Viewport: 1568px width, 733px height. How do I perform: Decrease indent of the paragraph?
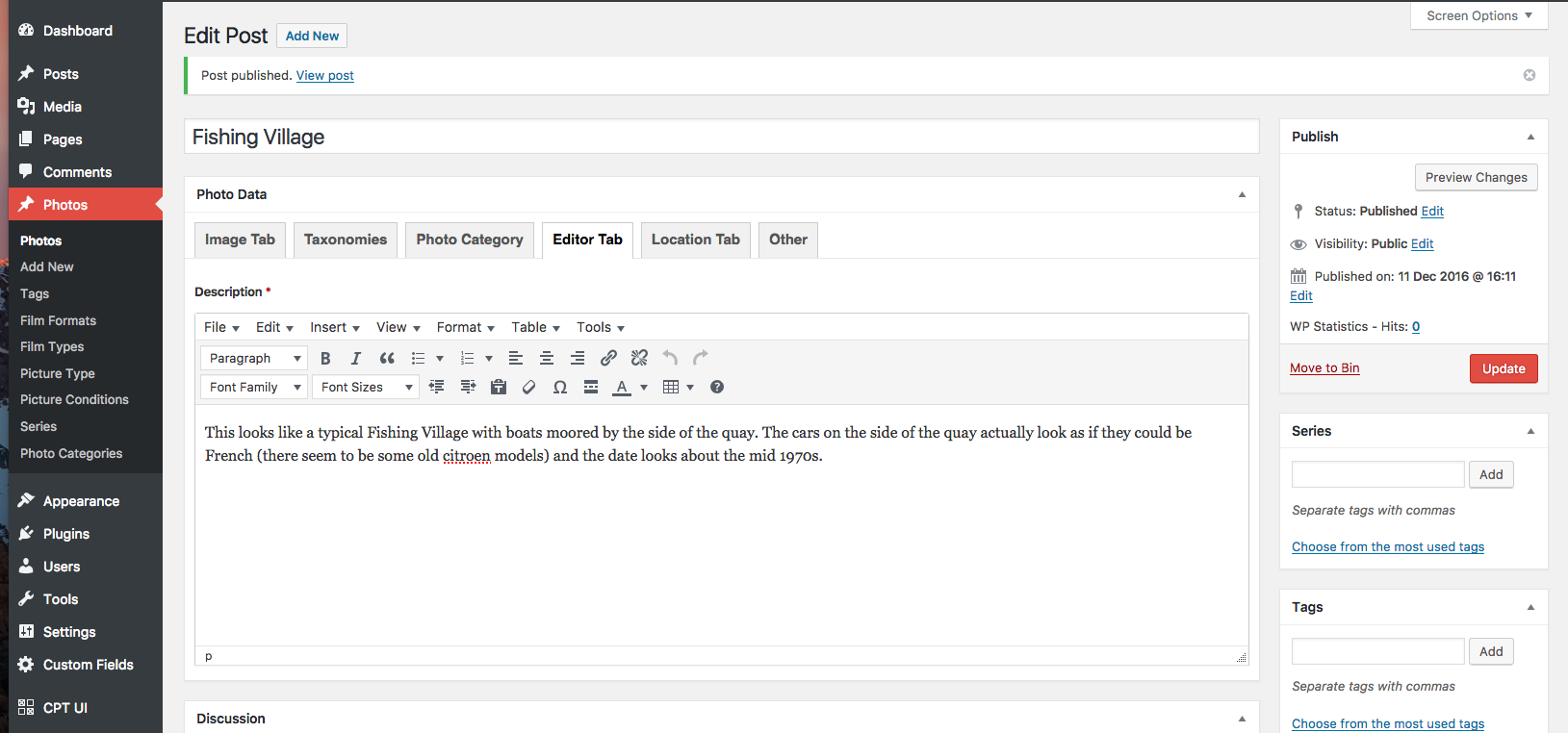click(x=437, y=387)
